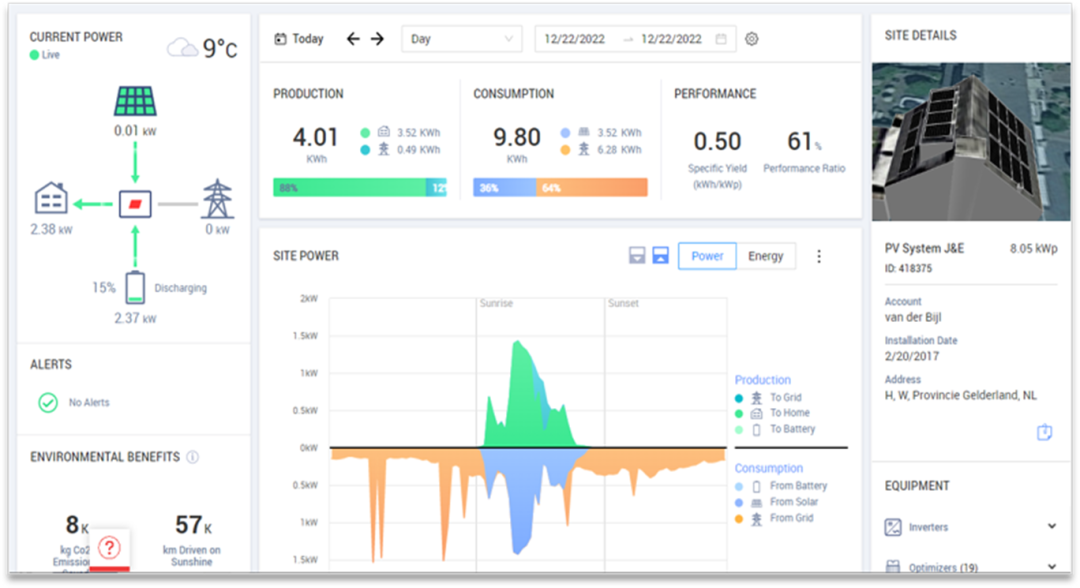Click the red help question mark icon
Viewport: 1080px width, 588px height.
110,547
